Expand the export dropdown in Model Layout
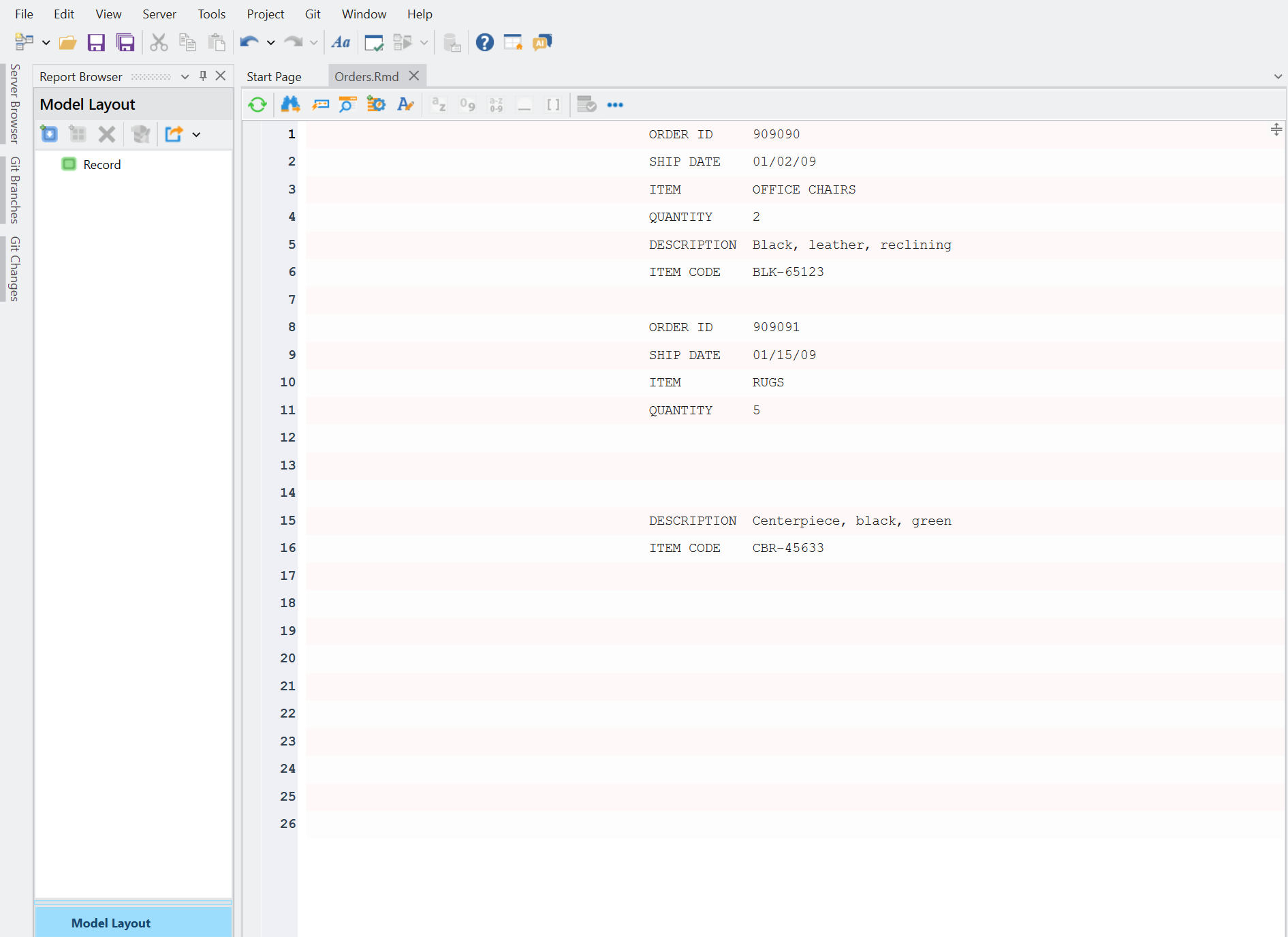1288x937 pixels. click(x=197, y=134)
